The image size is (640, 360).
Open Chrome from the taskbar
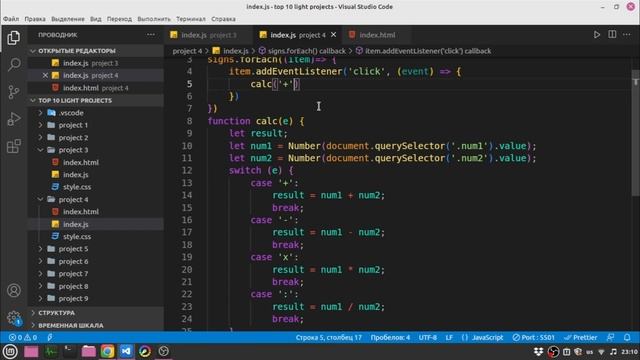(x=107, y=351)
